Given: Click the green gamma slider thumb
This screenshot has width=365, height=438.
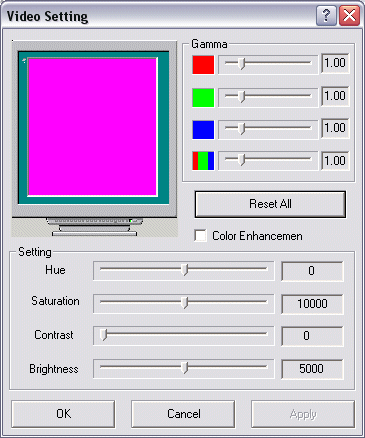Looking at the screenshot, I should click(x=242, y=96).
